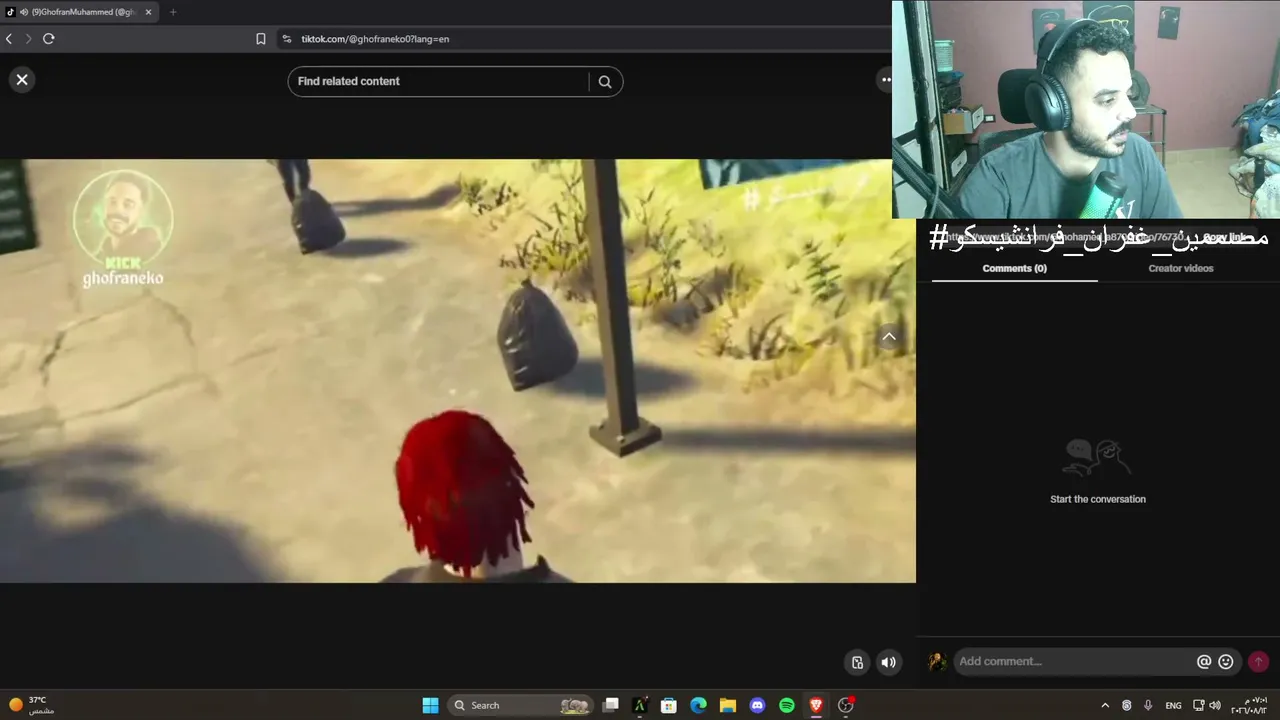Click the search magnifier icon
This screenshot has width=1280, height=720.
click(605, 82)
